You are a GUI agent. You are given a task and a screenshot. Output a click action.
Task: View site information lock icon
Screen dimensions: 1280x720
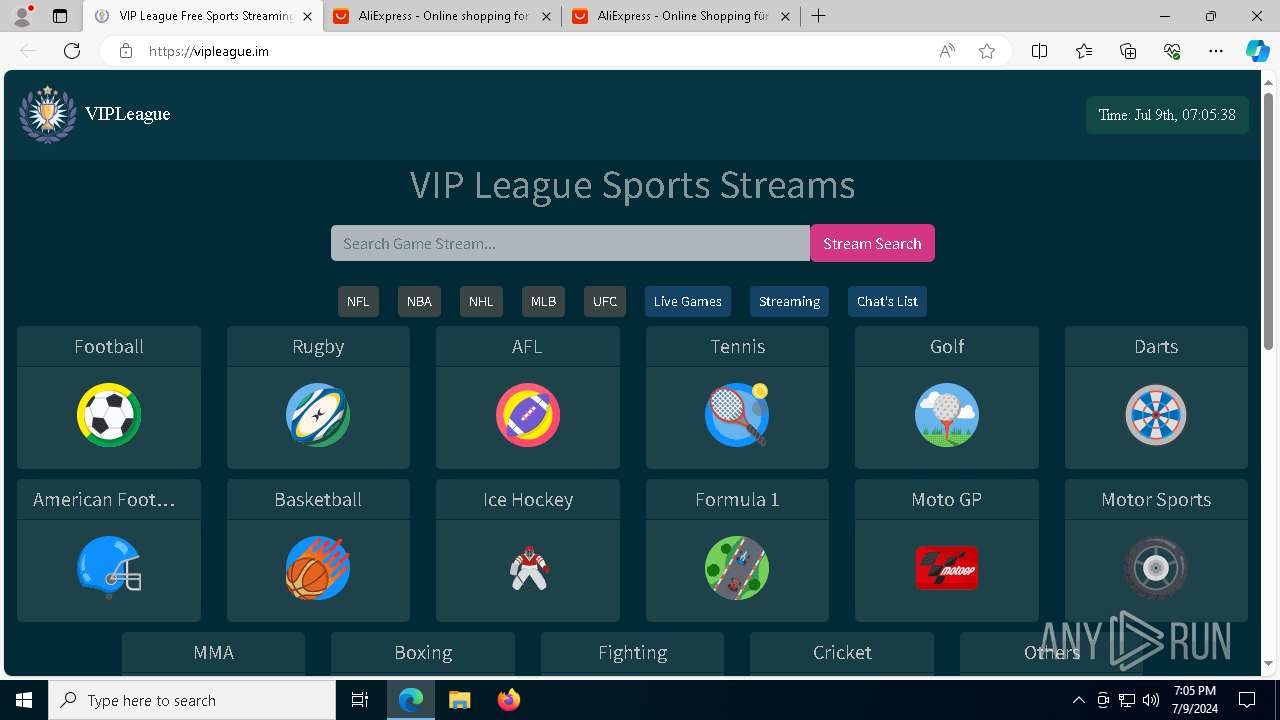point(126,51)
